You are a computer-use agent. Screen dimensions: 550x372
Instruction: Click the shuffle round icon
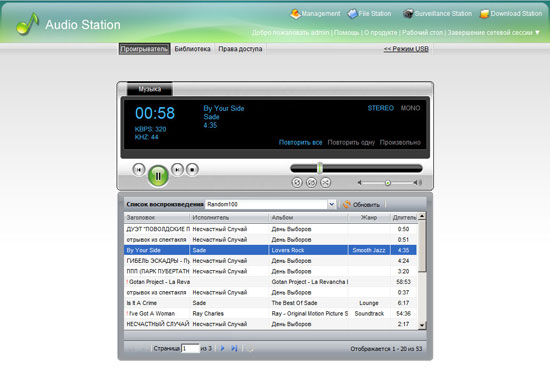pyautogui.click(x=326, y=182)
